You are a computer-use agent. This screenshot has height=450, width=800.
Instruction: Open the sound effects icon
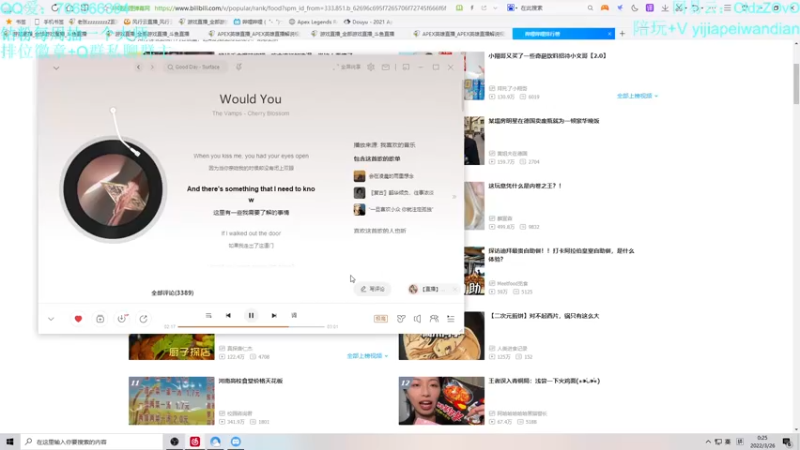pyautogui.click(x=401, y=318)
